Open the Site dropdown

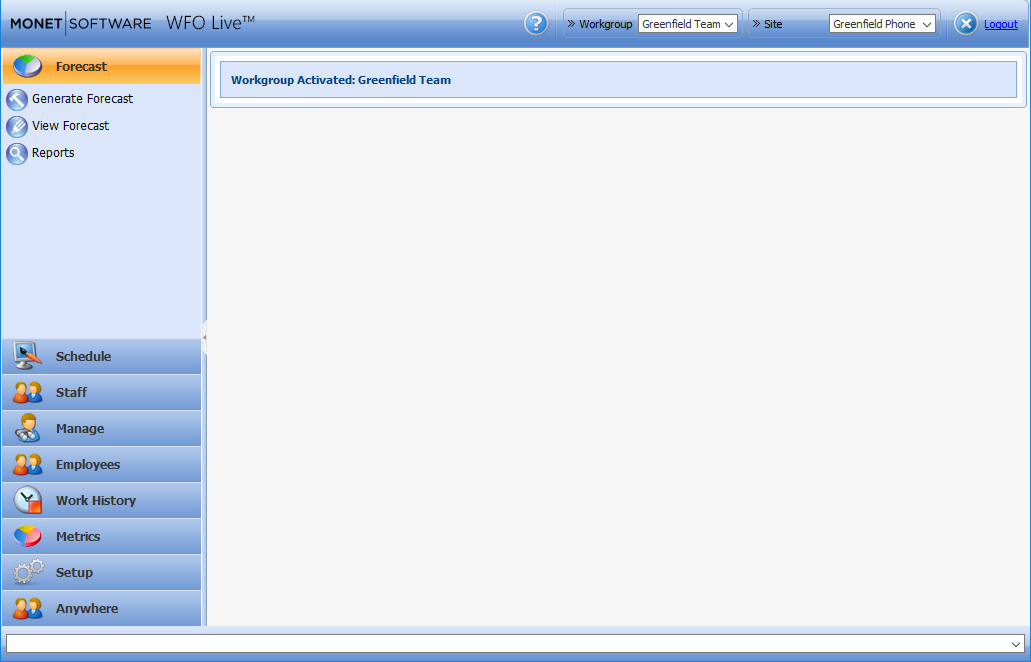click(881, 24)
